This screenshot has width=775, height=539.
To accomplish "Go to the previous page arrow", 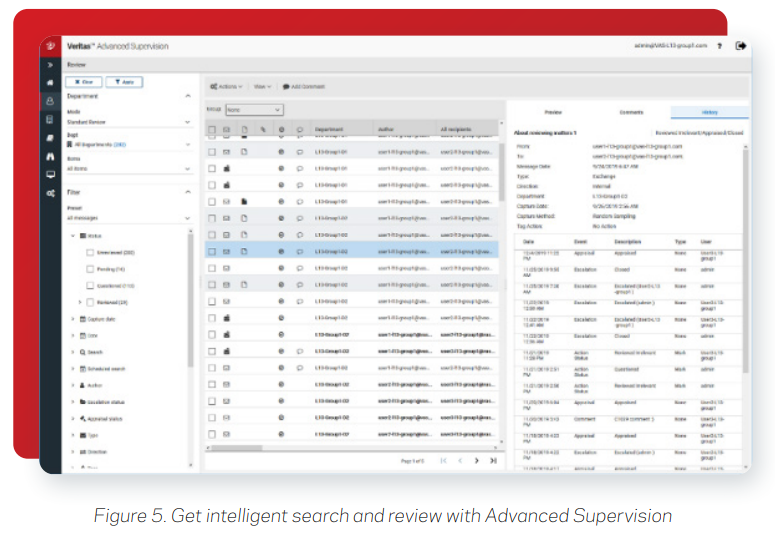I will (460, 460).
